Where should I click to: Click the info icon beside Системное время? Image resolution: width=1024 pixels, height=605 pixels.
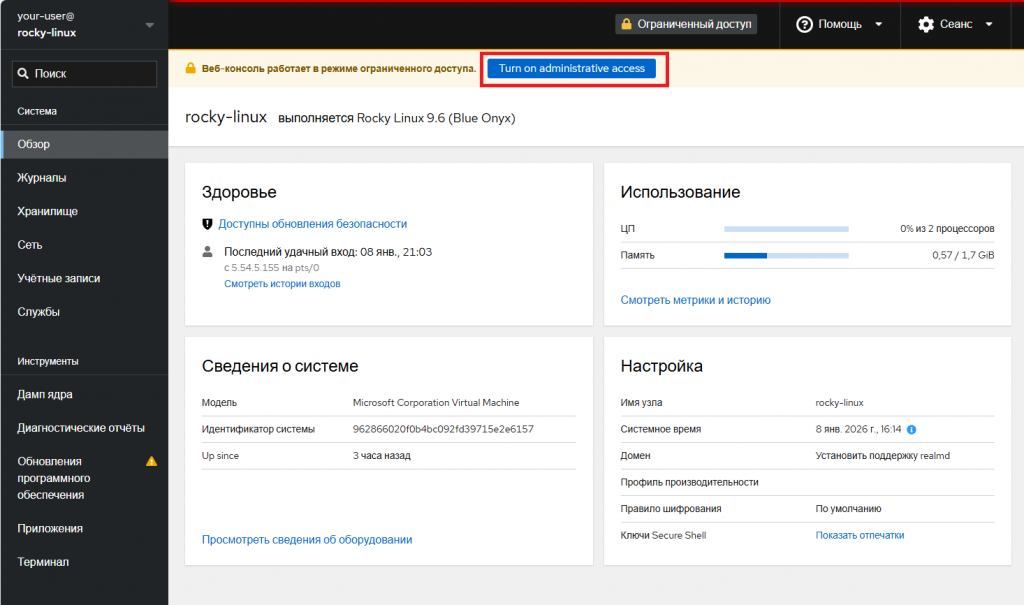pyautogui.click(x=910, y=428)
